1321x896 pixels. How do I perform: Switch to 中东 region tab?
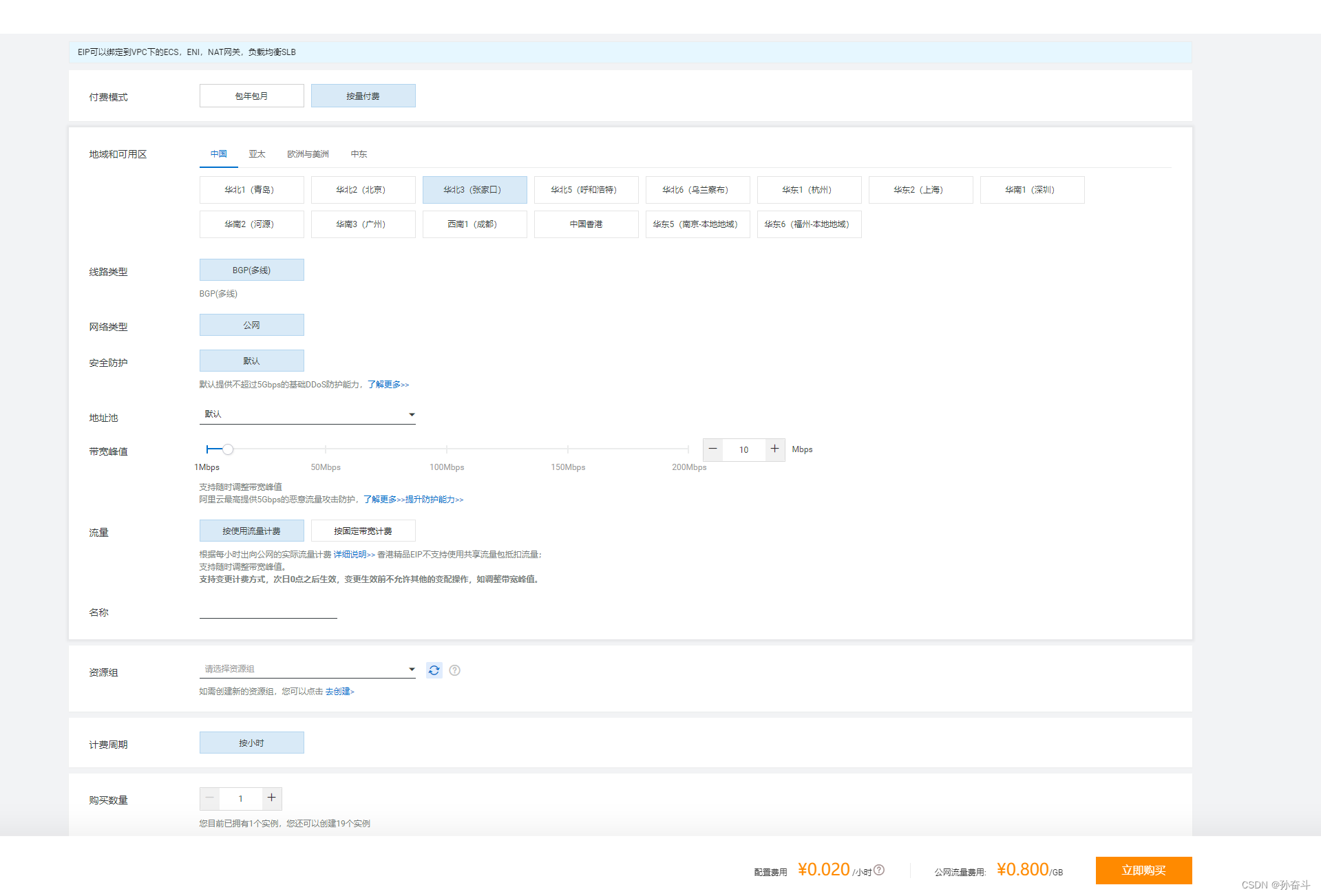[x=359, y=154]
